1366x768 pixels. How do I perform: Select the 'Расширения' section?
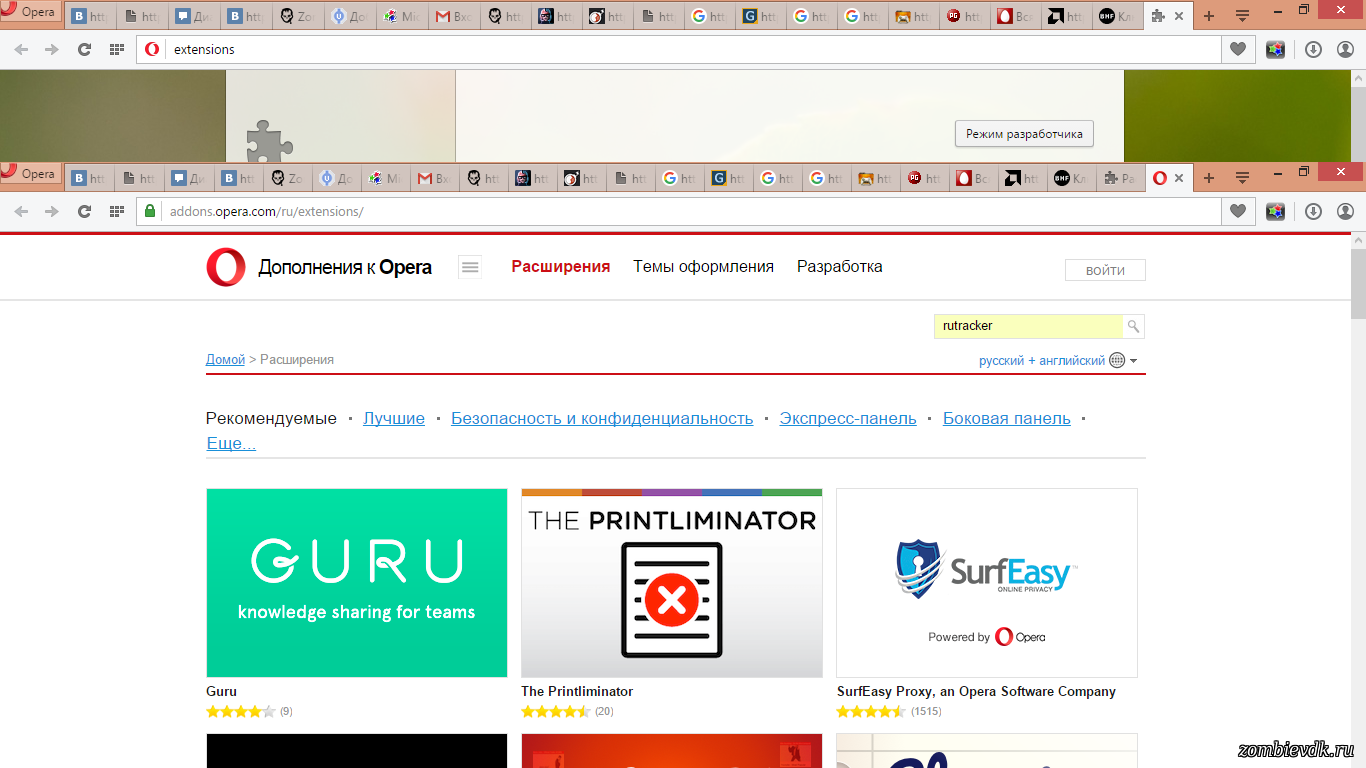[x=561, y=267]
